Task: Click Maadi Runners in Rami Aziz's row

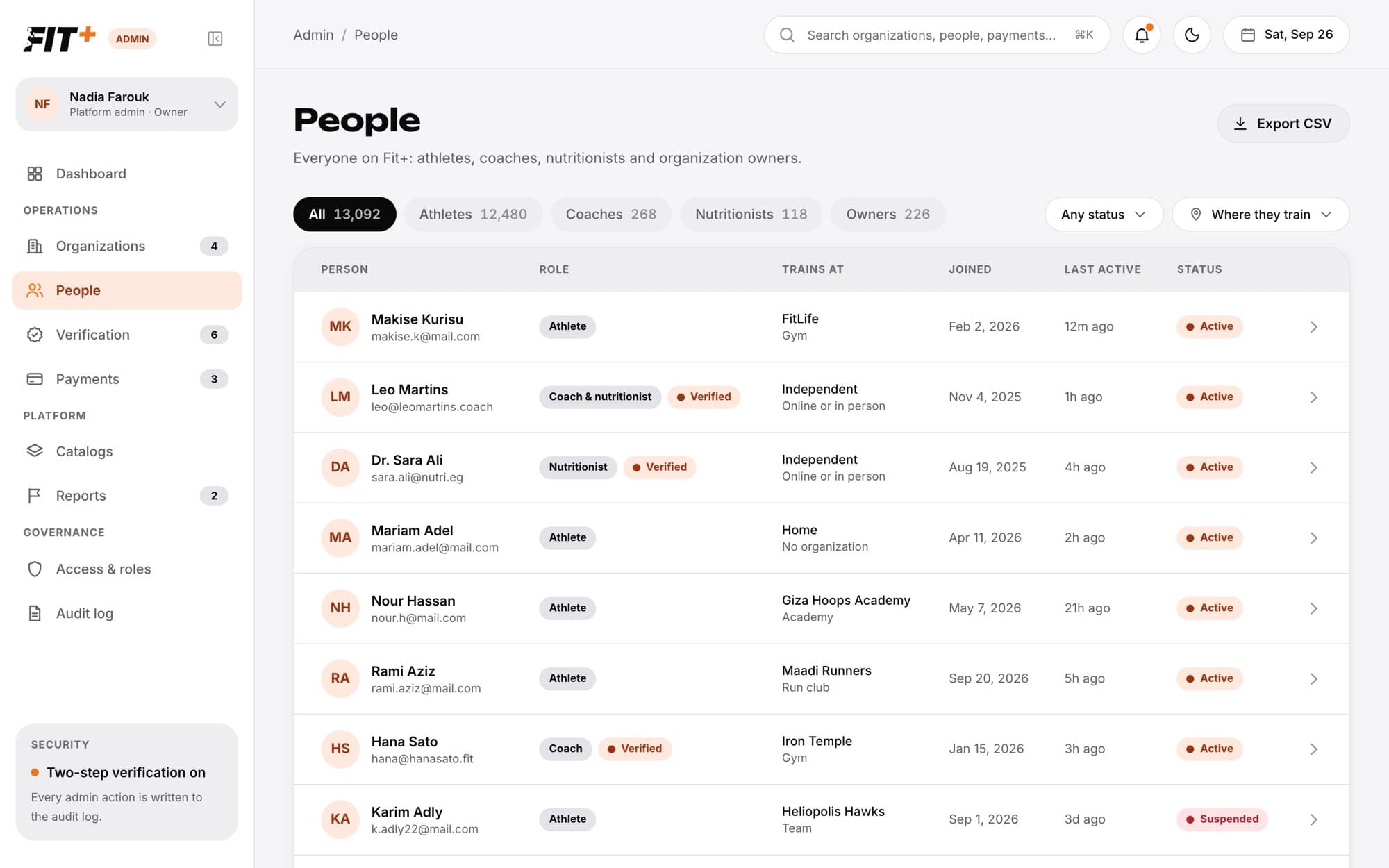Action: (826, 671)
